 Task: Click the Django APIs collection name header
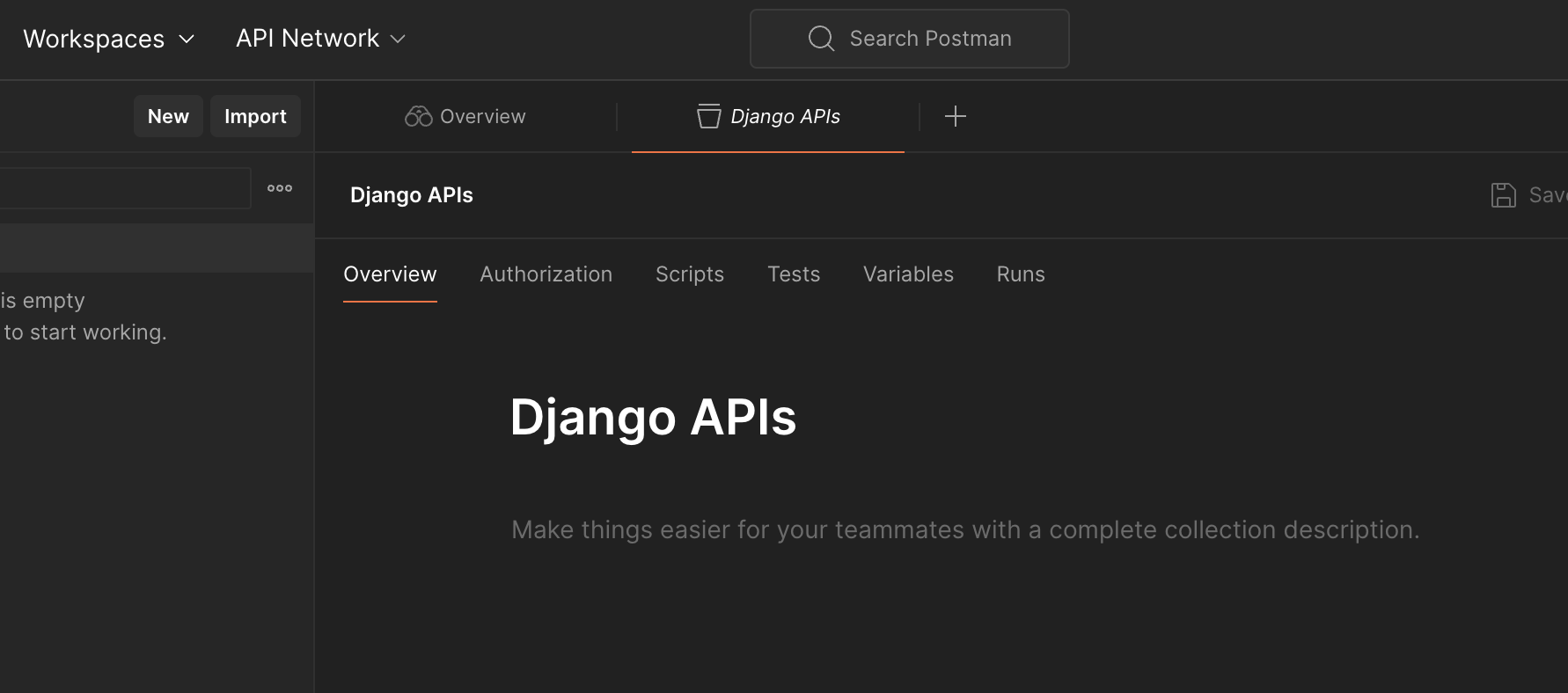coord(412,195)
